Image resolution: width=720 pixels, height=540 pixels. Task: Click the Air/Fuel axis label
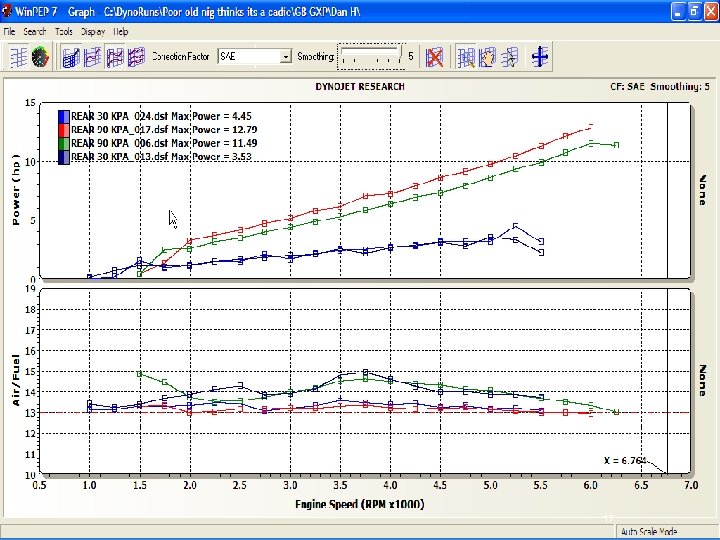(16, 380)
